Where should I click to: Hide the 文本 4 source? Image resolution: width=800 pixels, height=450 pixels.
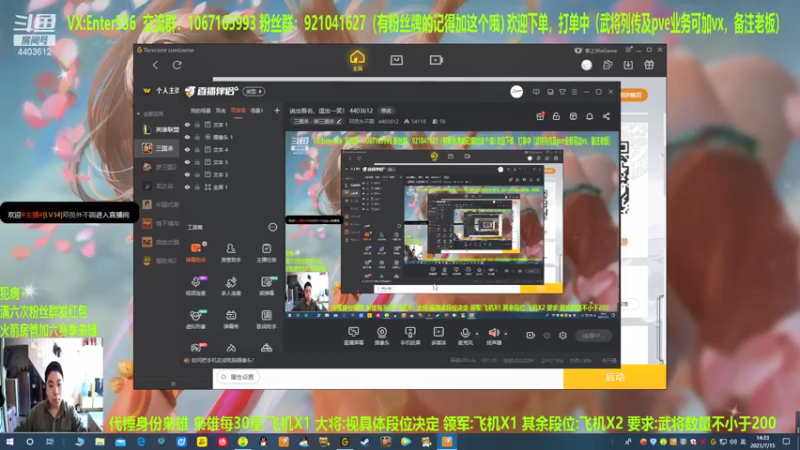pos(187,149)
